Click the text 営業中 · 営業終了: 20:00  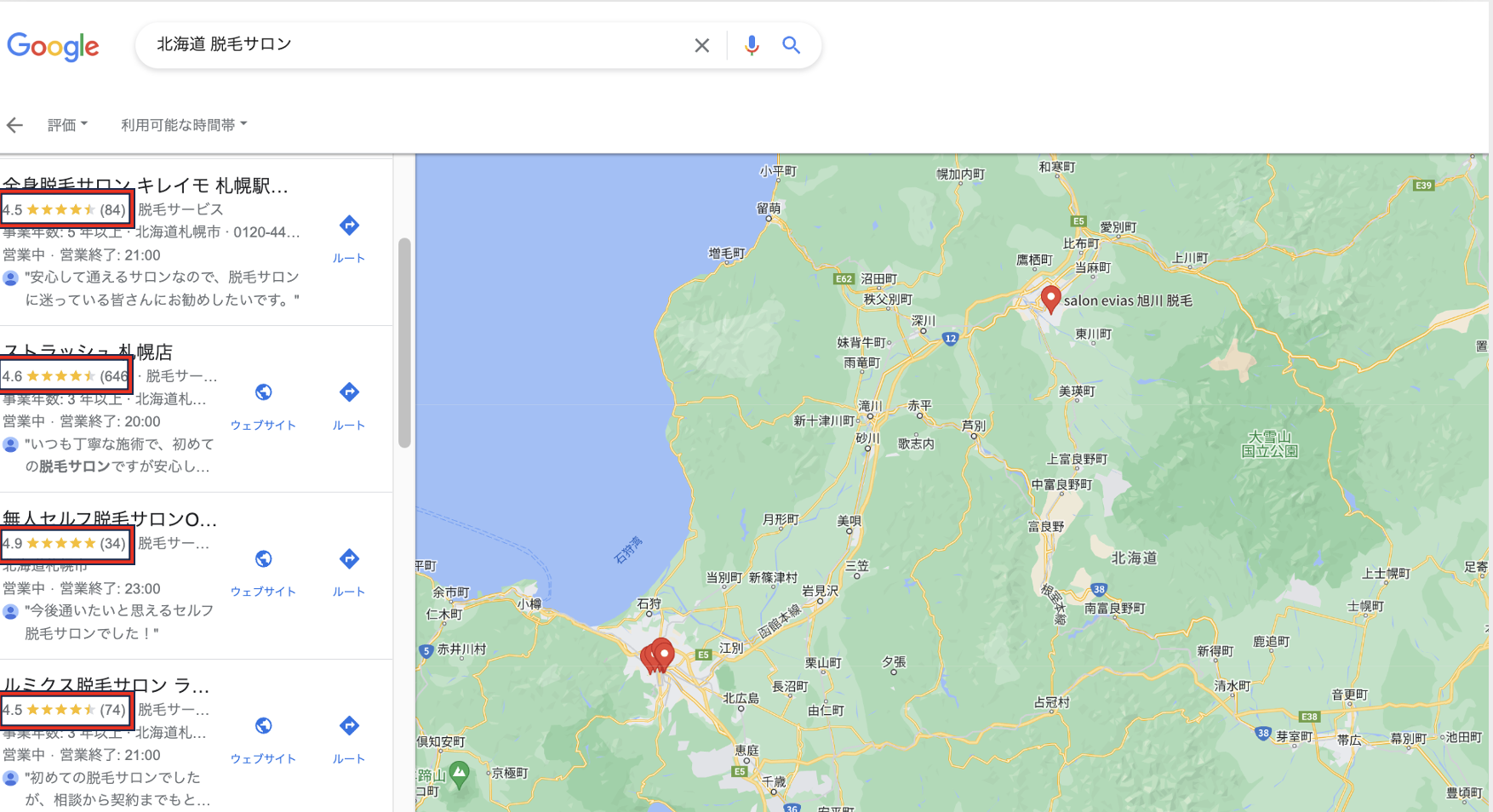82,421
